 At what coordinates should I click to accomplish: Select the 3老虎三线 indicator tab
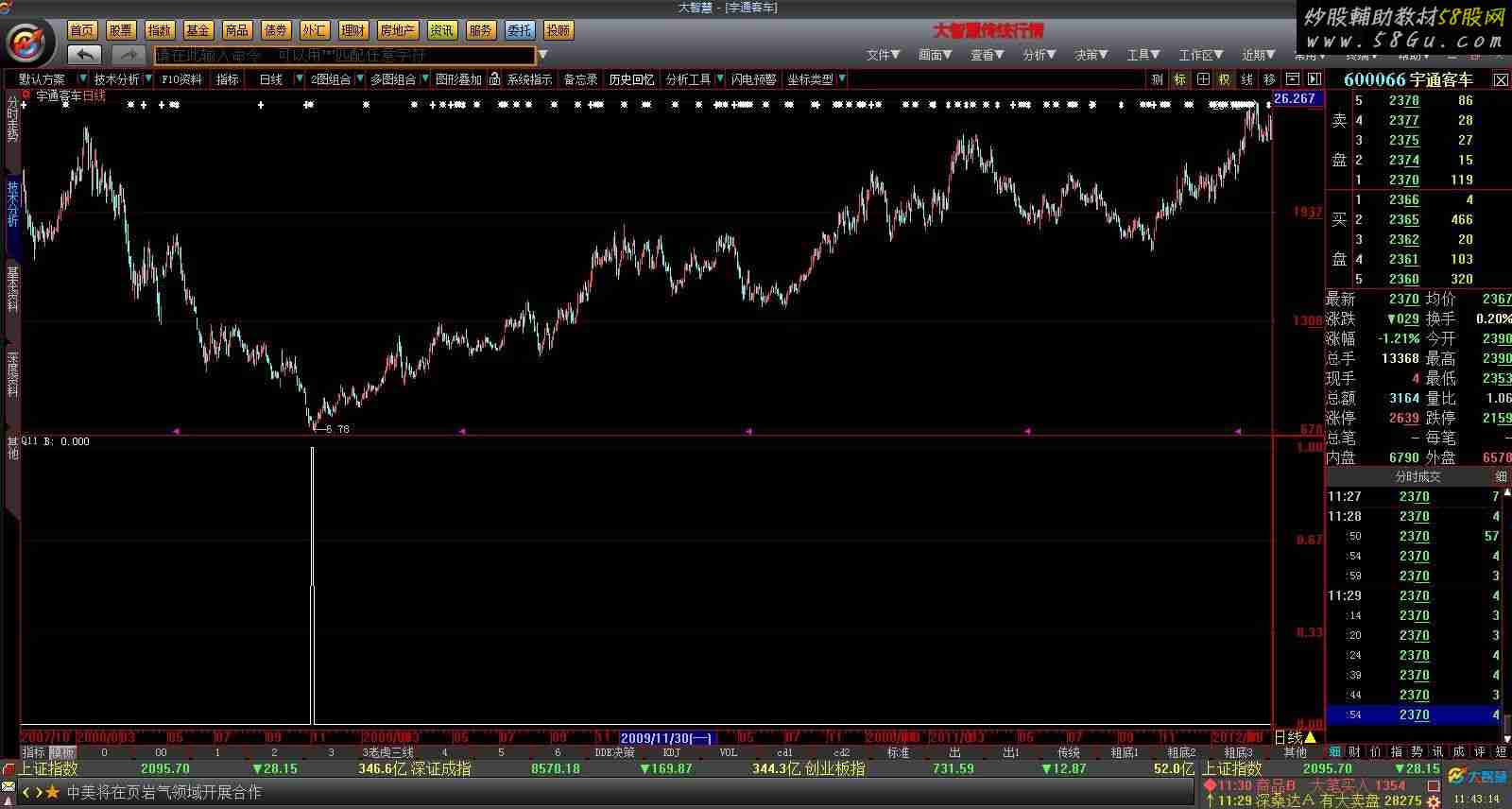point(388,752)
